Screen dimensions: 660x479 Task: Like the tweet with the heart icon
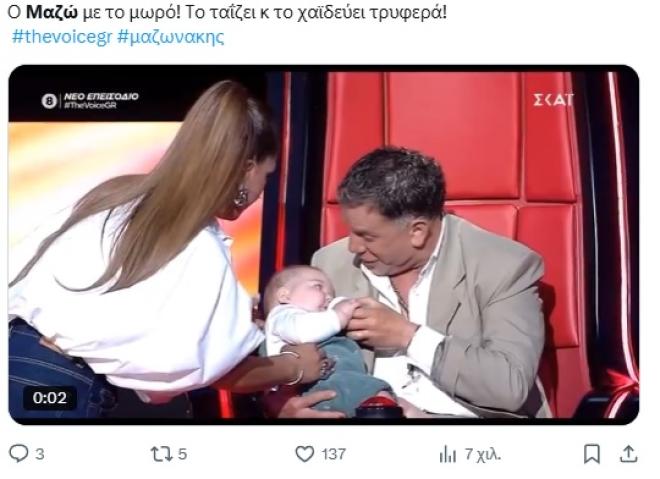point(305,454)
